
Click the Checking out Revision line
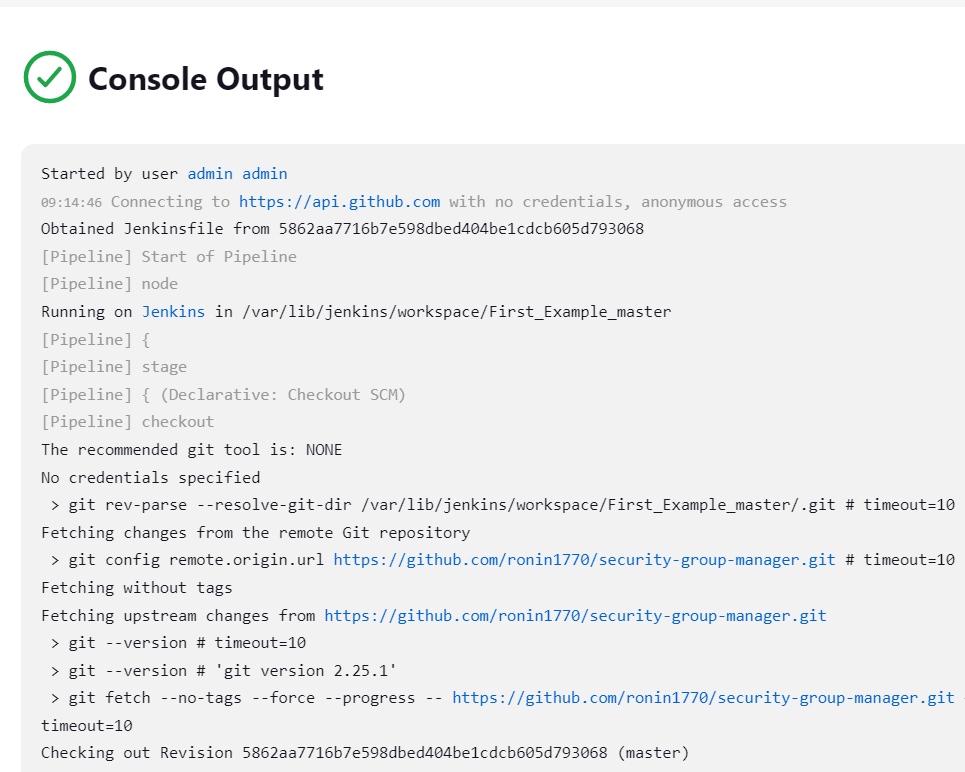click(x=365, y=752)
